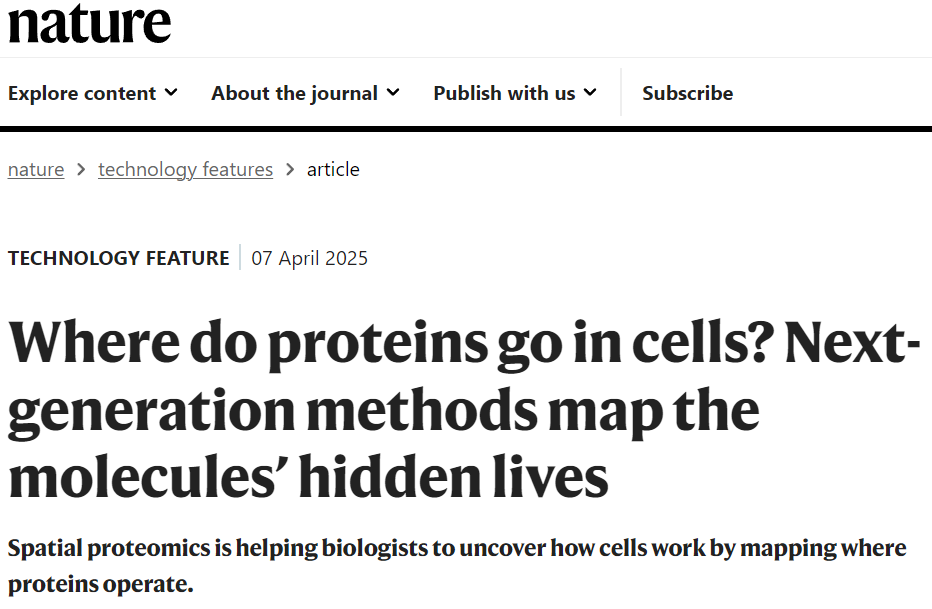Click the breadcrumb arrow before article
Image resolution: width=932 pixels, height=609 pixels.
tap(290, 169)
